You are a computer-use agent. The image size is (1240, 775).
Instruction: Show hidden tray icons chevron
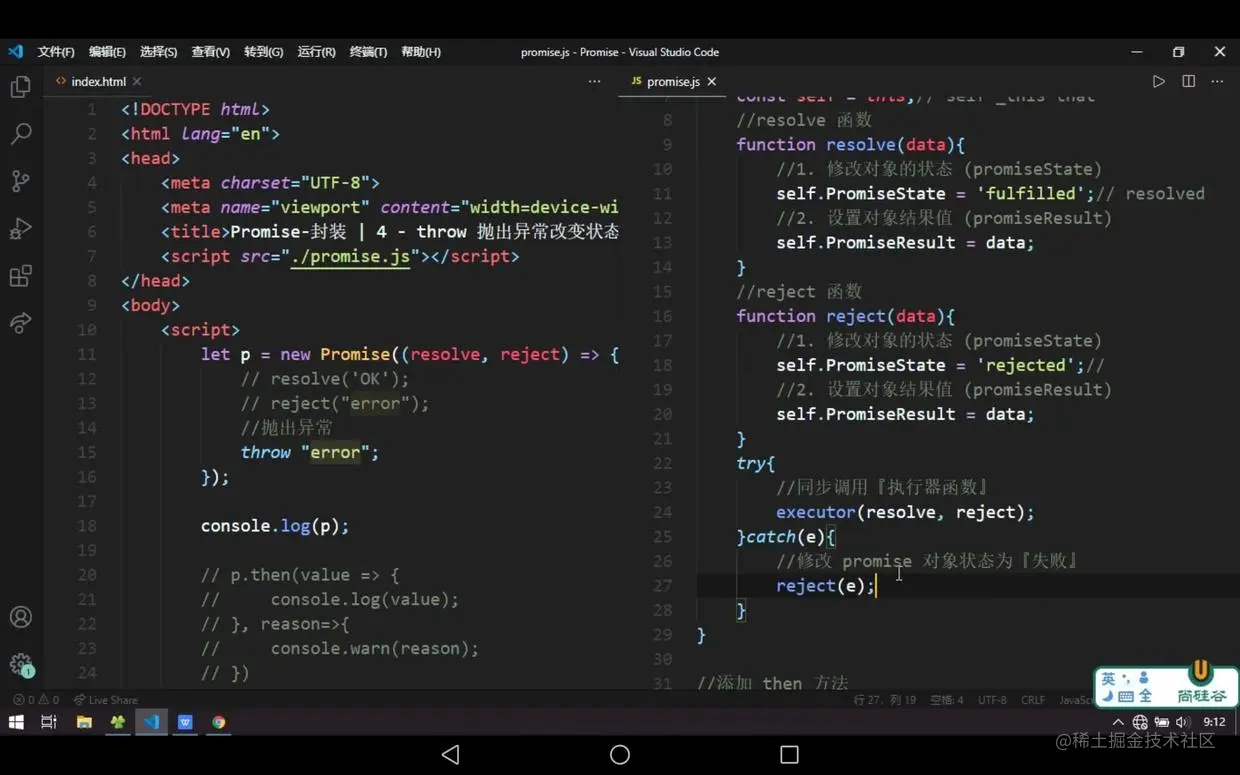click(1118, 722)
